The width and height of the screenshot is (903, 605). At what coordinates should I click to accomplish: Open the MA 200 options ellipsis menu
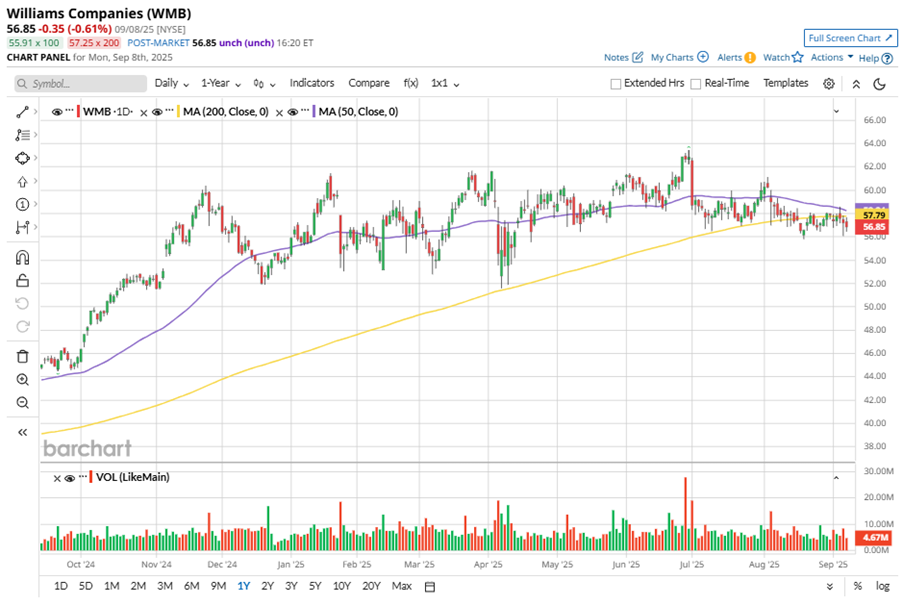point(169,109)
